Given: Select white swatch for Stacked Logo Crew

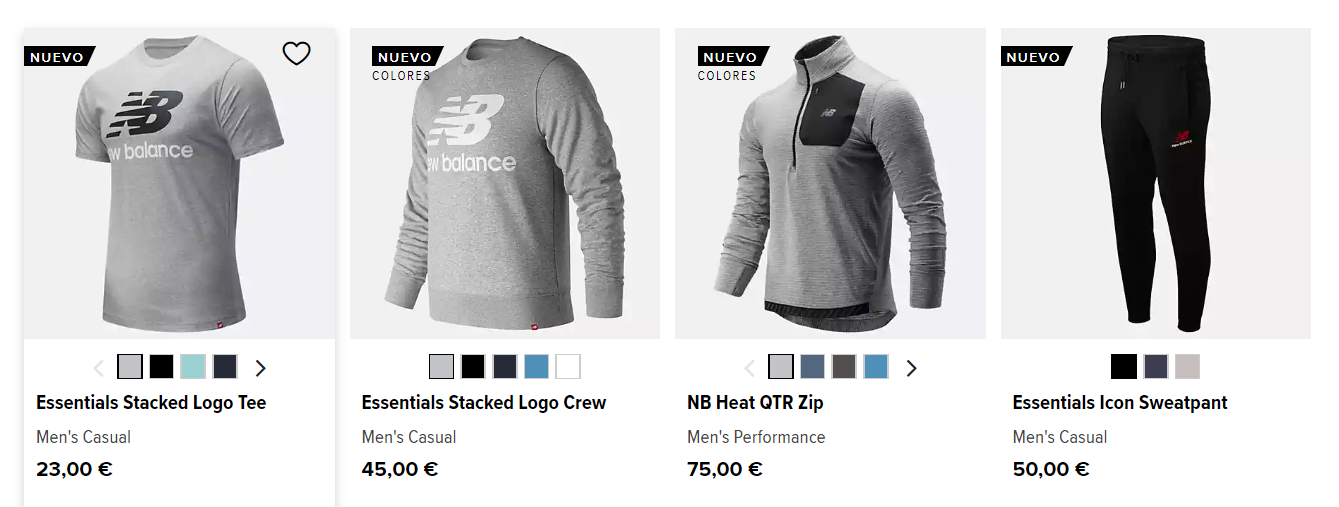Looking at the screenshot, I should coord(568,367).
